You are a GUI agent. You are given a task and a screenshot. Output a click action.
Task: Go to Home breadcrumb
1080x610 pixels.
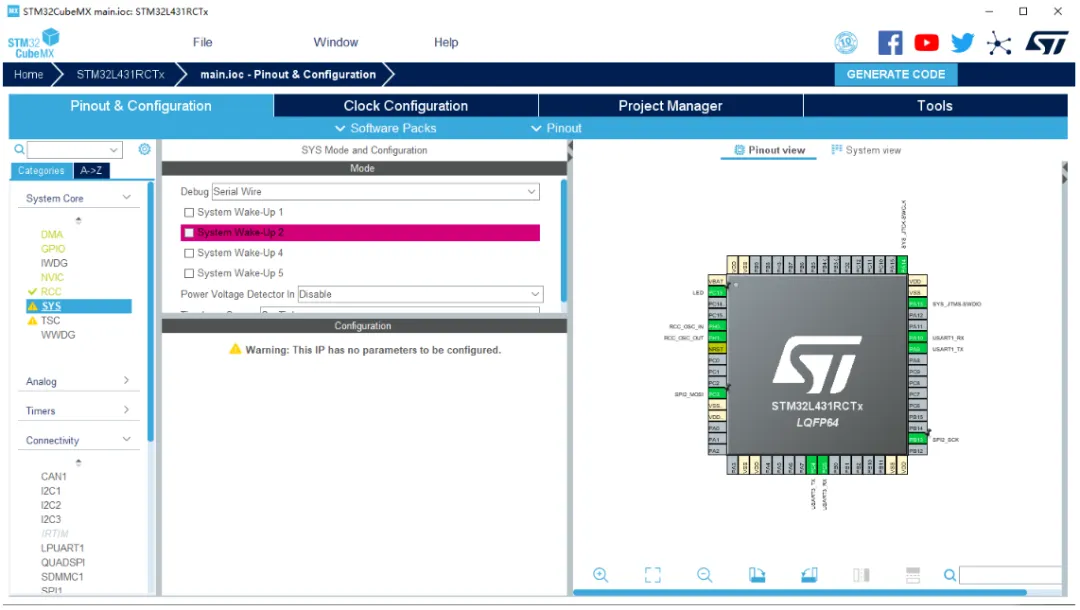click(x=28, y=74)
